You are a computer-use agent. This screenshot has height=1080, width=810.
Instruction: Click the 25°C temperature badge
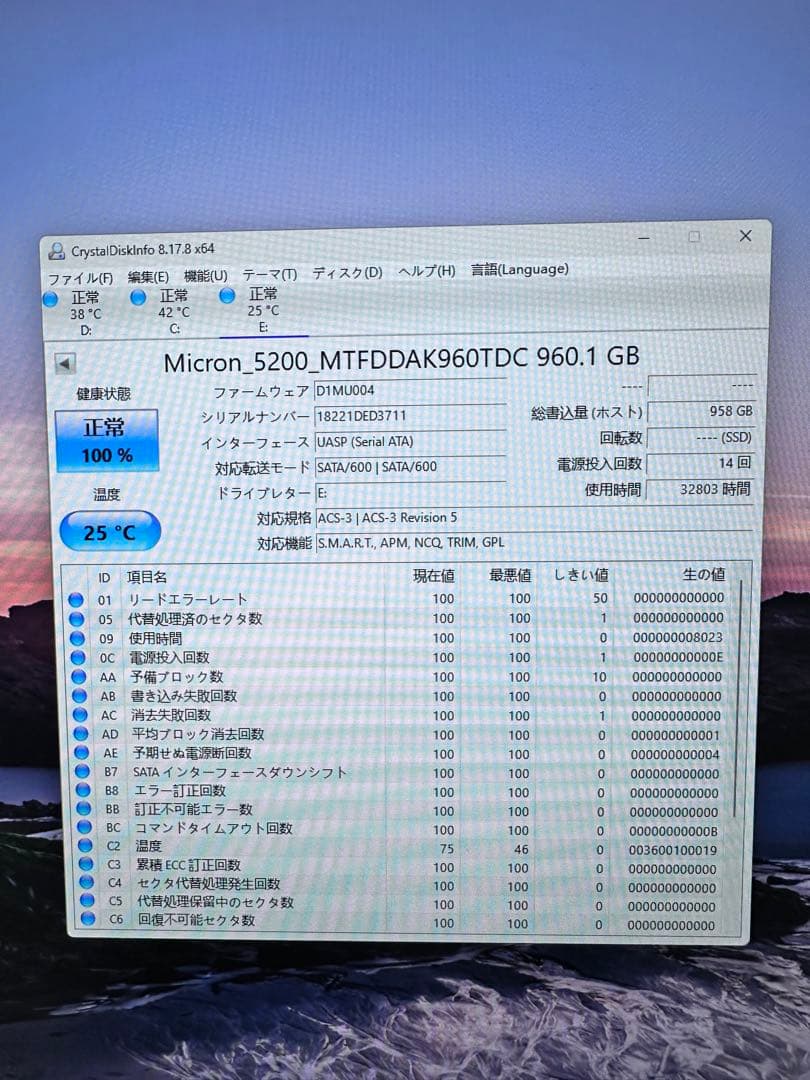coord(108,531)
